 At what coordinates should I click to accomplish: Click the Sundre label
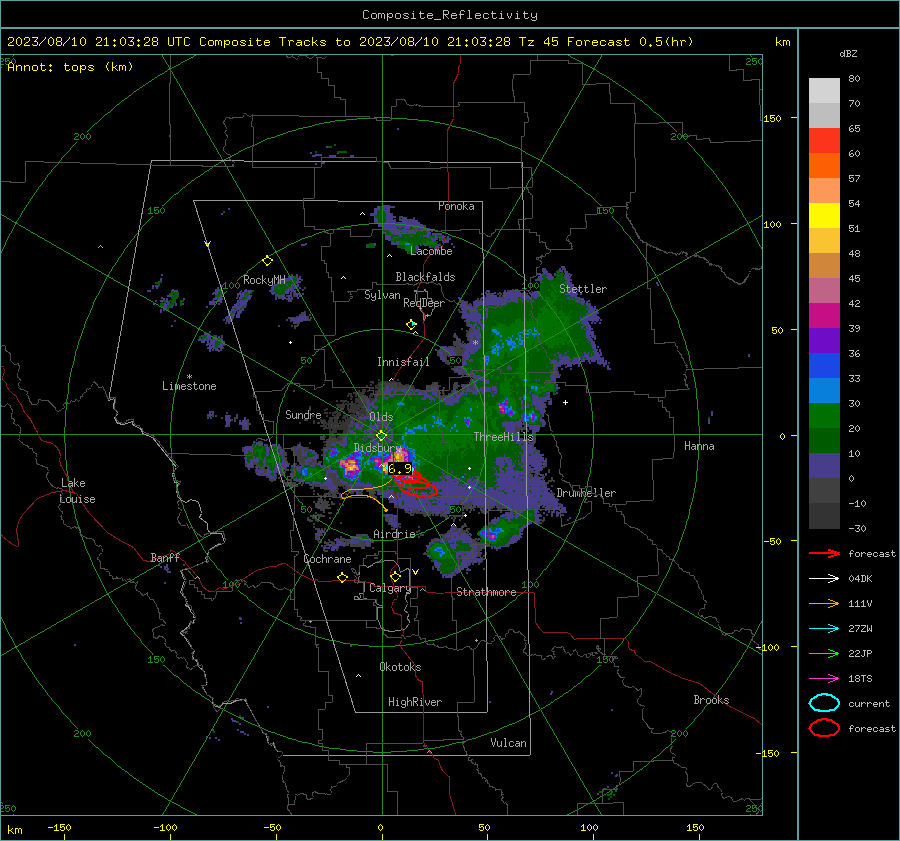point(303,414)
